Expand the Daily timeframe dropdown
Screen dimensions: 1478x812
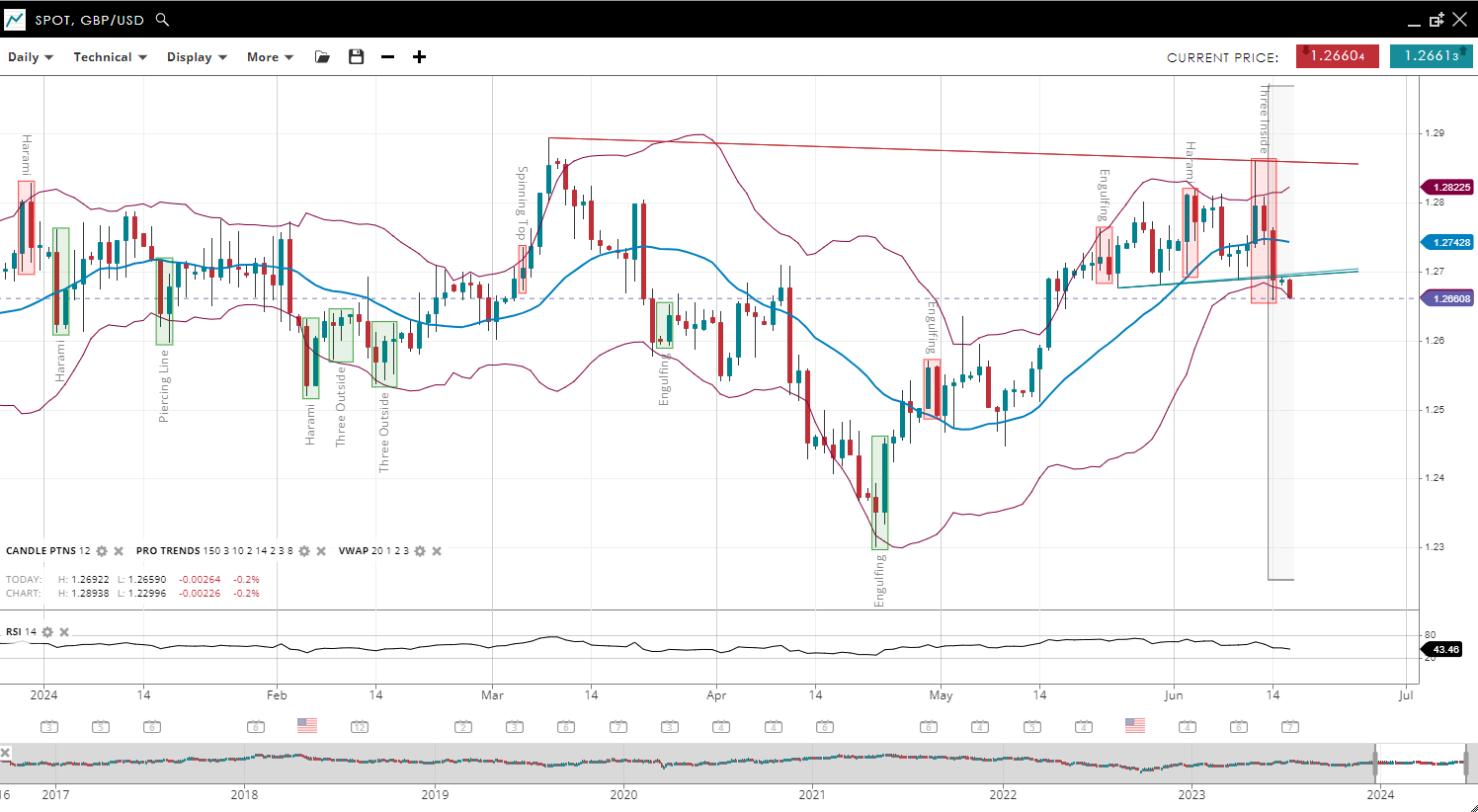pyautogui.click(x=31, y=57)
